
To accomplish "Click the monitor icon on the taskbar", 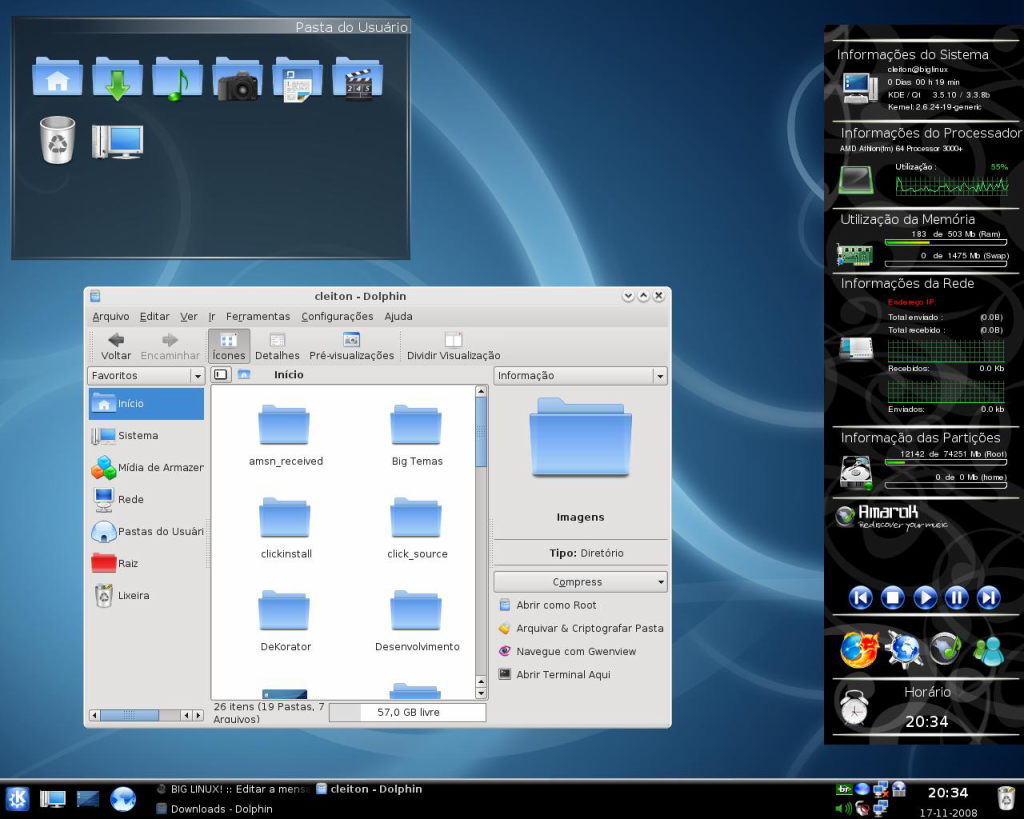I will coord(53,798).
